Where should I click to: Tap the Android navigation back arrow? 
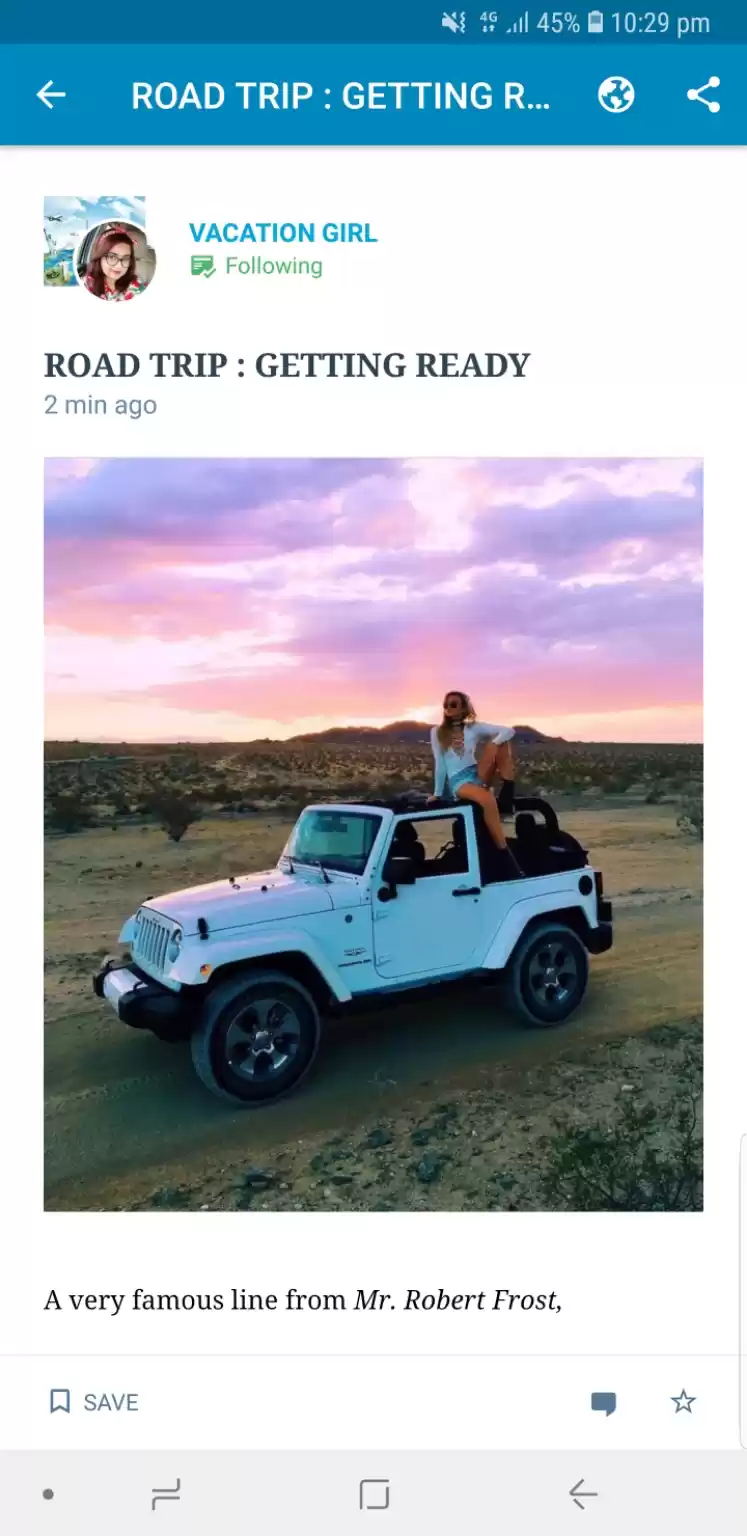[x=582, y=1495]
